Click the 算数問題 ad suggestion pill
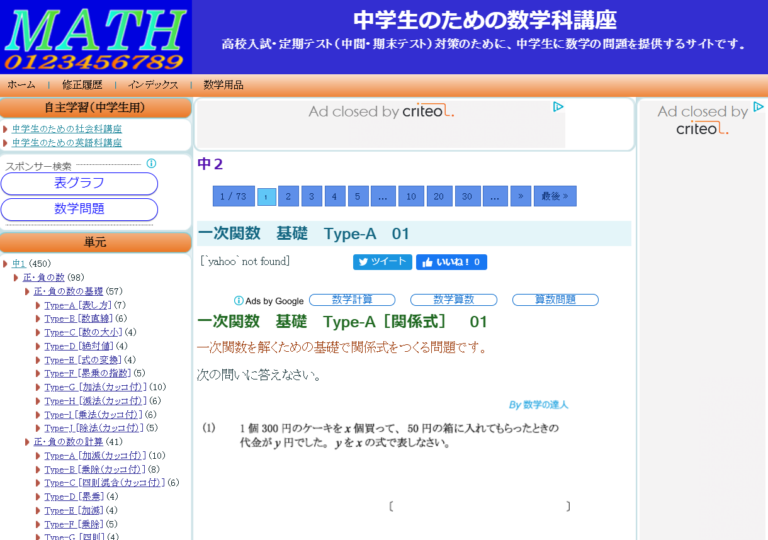The width and height of the screenshot is (768, 540). 555,300
